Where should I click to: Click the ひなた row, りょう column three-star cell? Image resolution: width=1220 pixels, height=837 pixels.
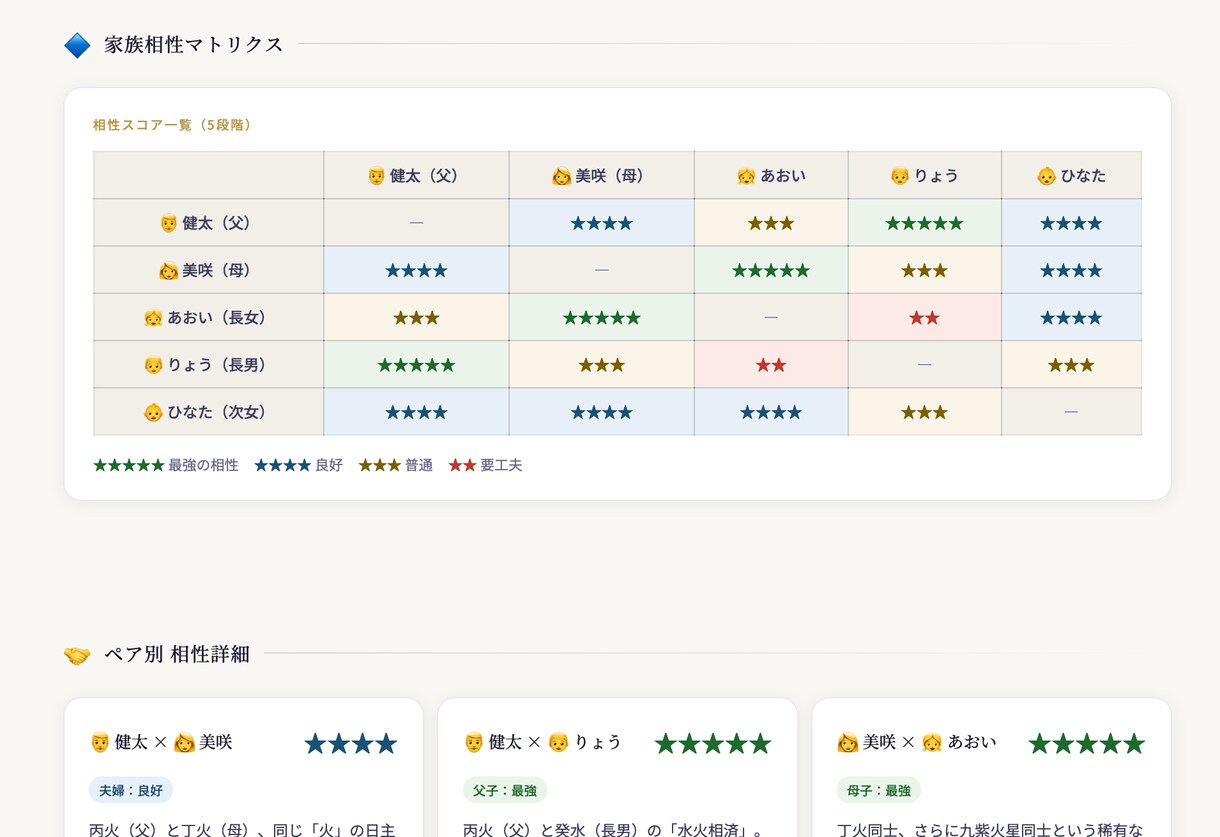point(925,412)
